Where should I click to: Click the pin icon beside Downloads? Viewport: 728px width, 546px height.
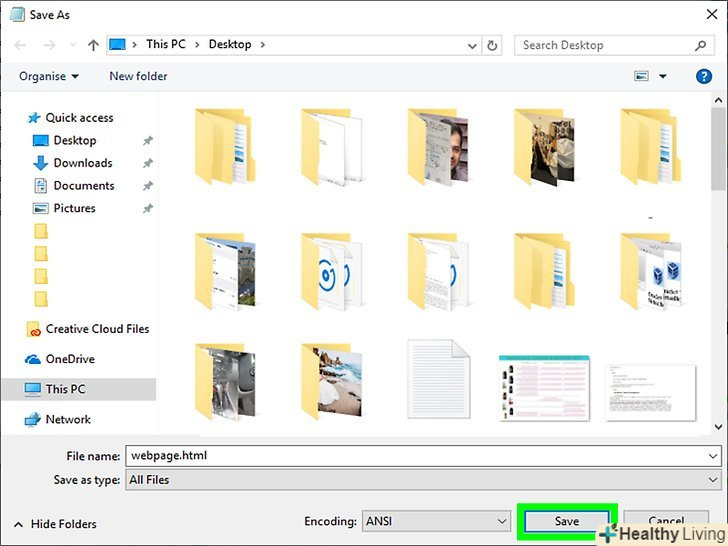[148, 163]
